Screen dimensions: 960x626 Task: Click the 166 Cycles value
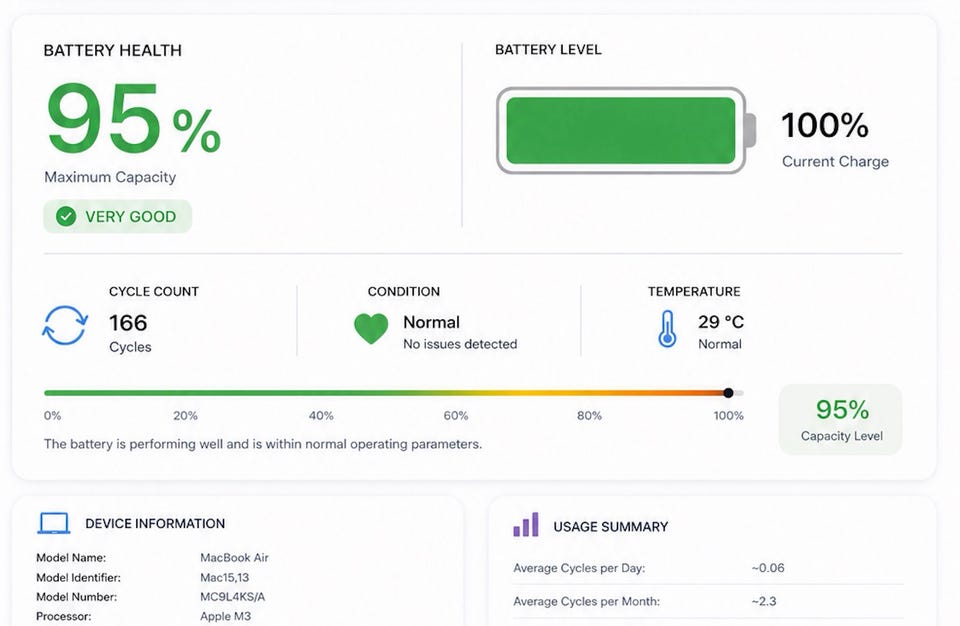coord(130,334)
